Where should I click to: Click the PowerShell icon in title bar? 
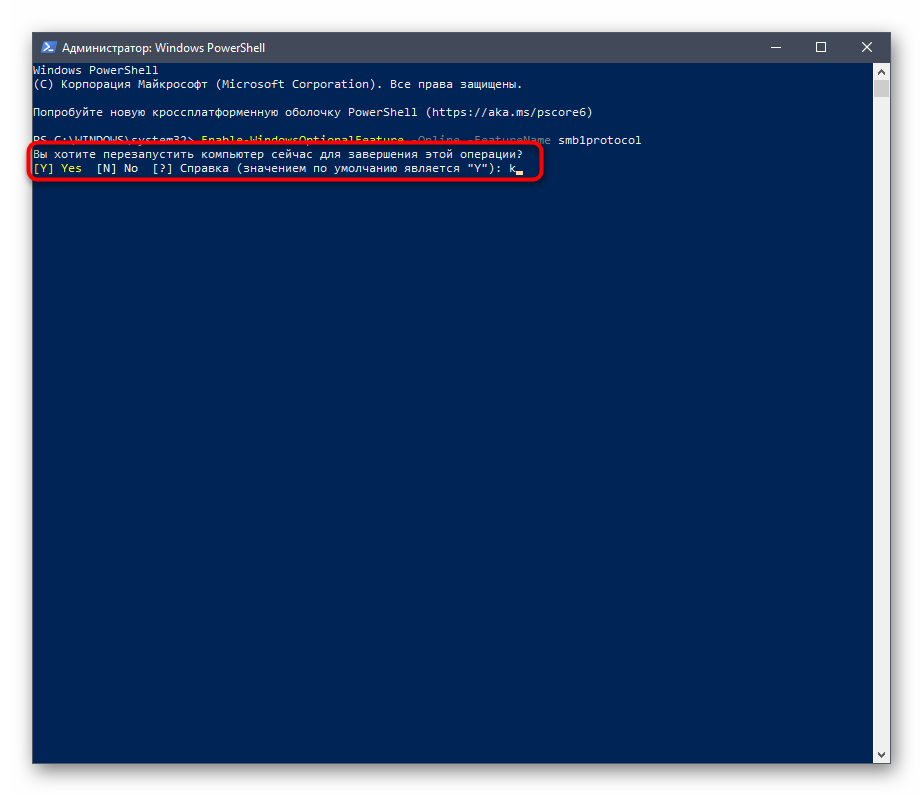coord(49,48)
